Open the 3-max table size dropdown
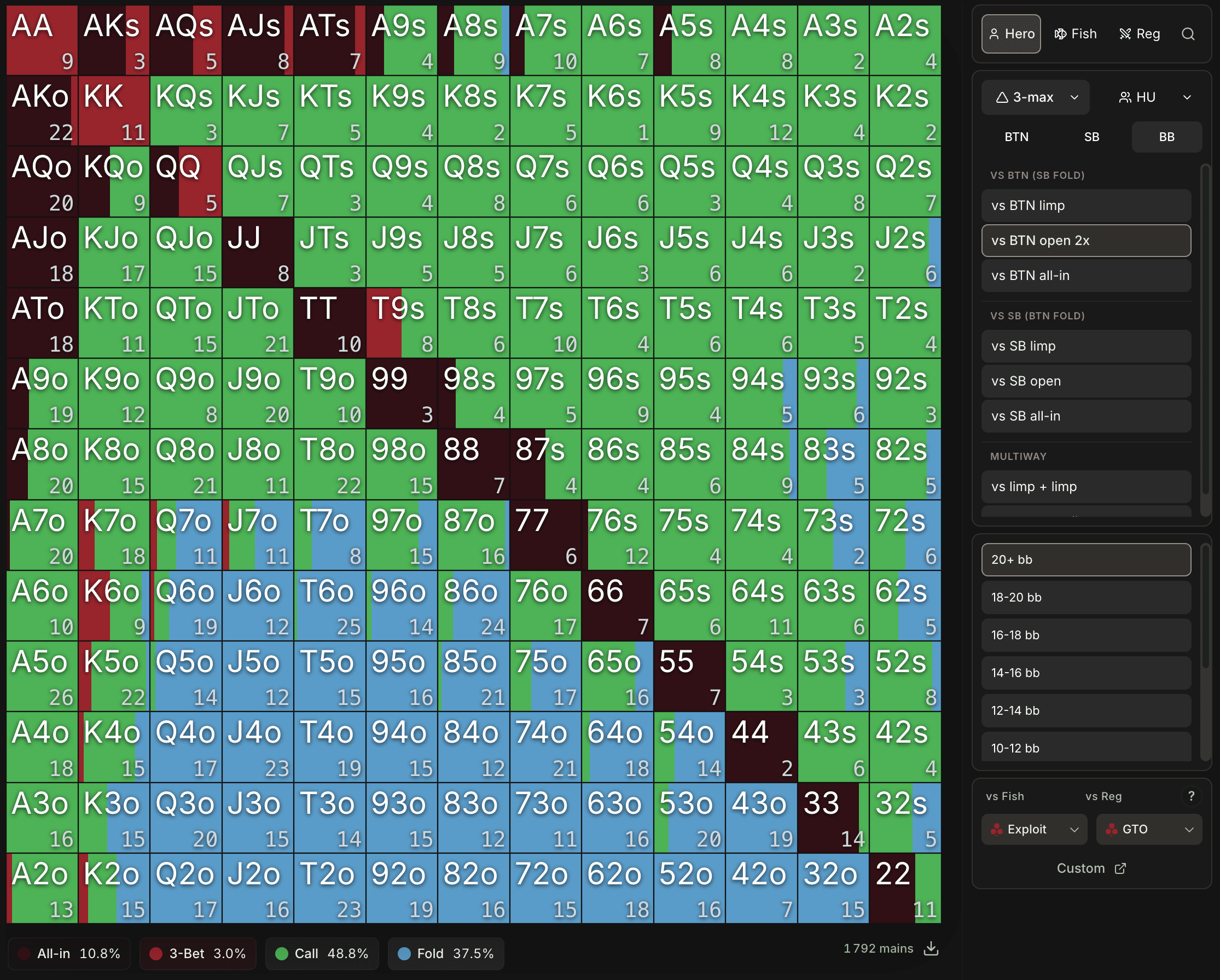The image size is (1220, 980). click(x=1036, y=97)
